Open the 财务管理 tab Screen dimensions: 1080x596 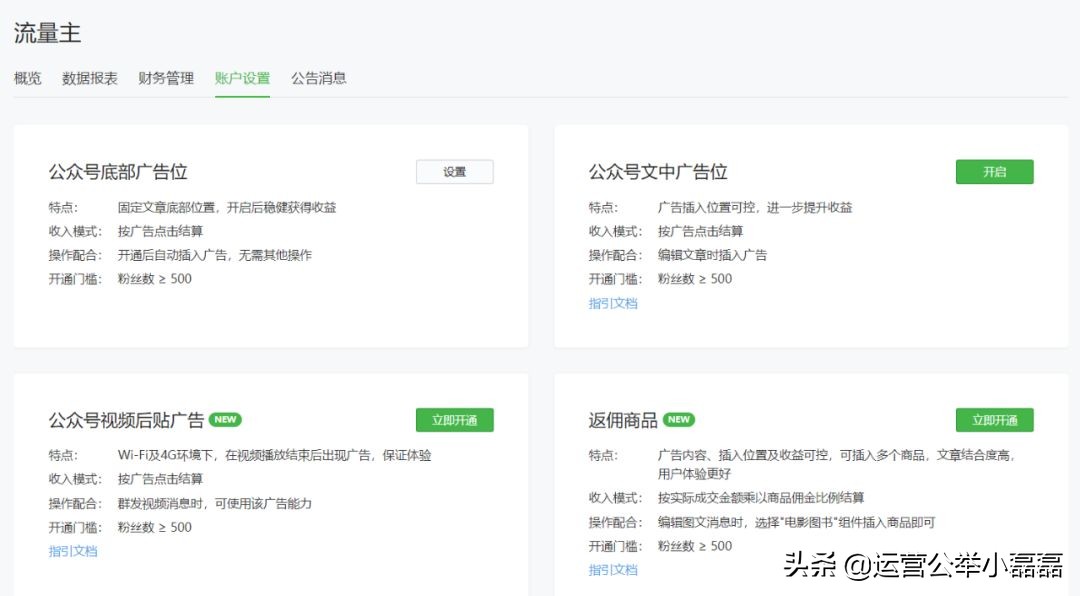pos(165,78)
